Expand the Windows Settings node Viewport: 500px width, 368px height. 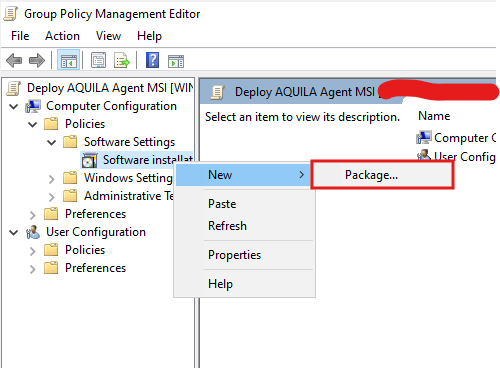point(52,179)
